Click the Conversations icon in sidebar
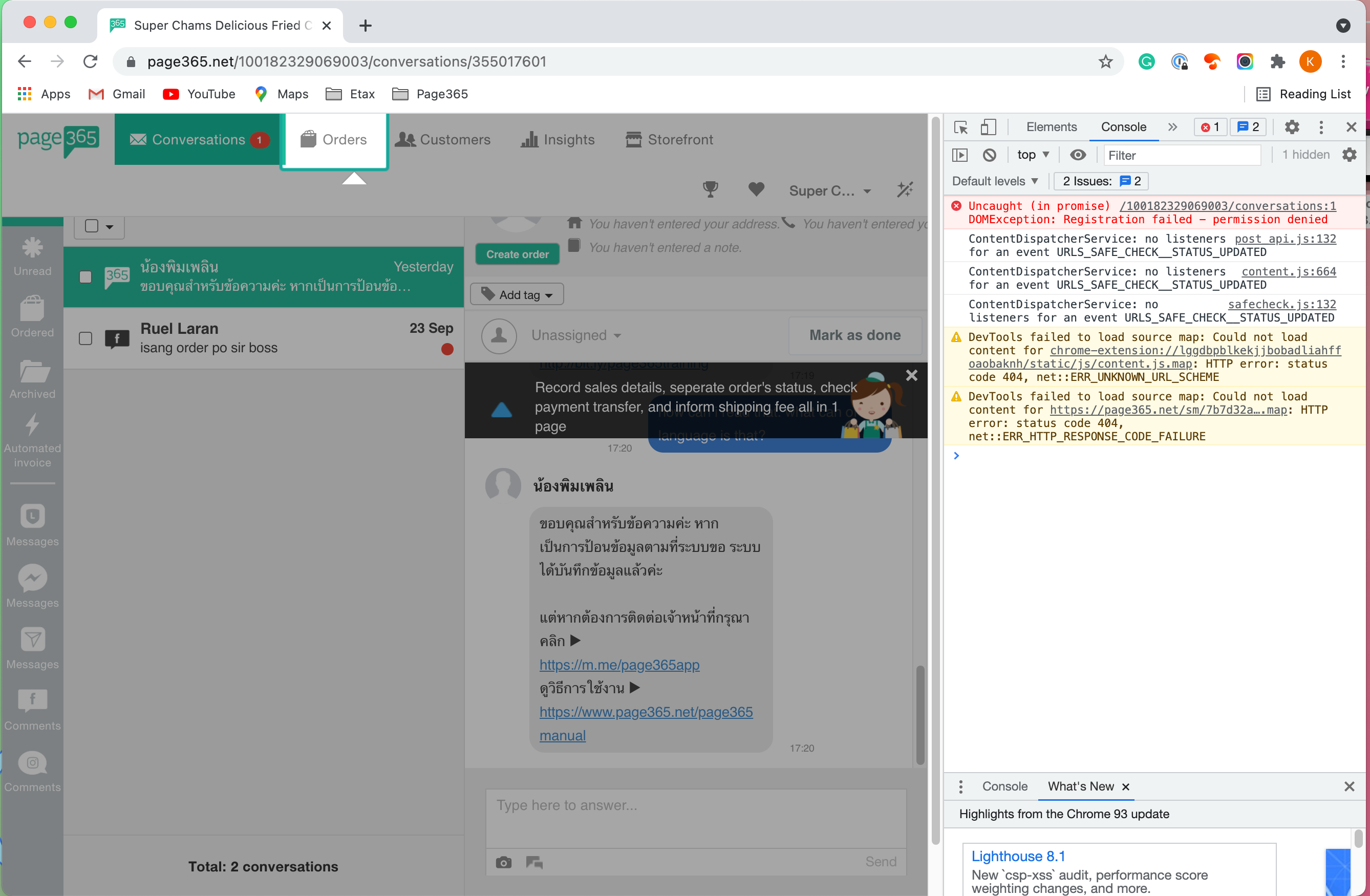Screen dimensions: 1370x896 (x=137, y=139)
